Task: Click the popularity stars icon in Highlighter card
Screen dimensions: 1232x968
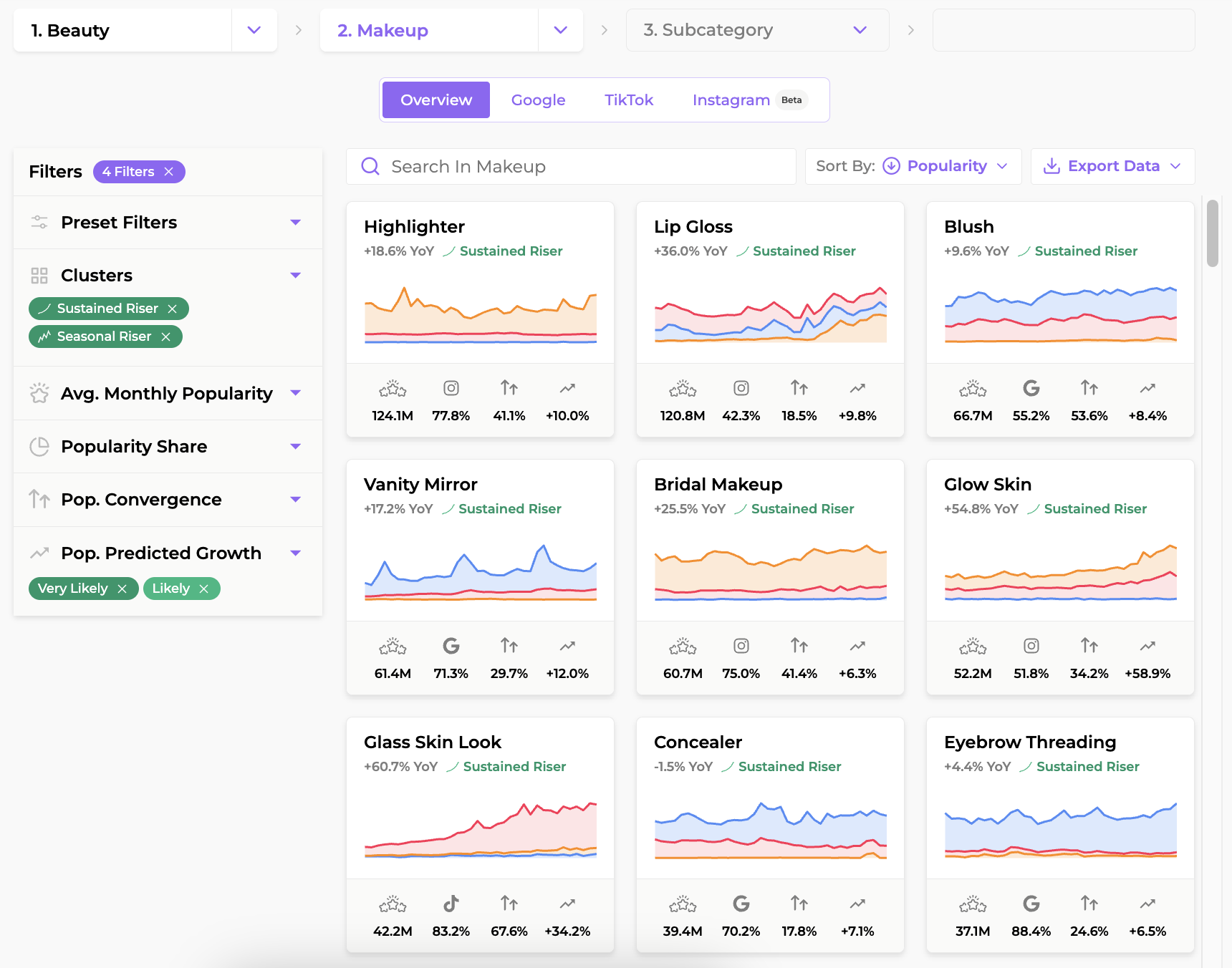Action: point(393,388)
